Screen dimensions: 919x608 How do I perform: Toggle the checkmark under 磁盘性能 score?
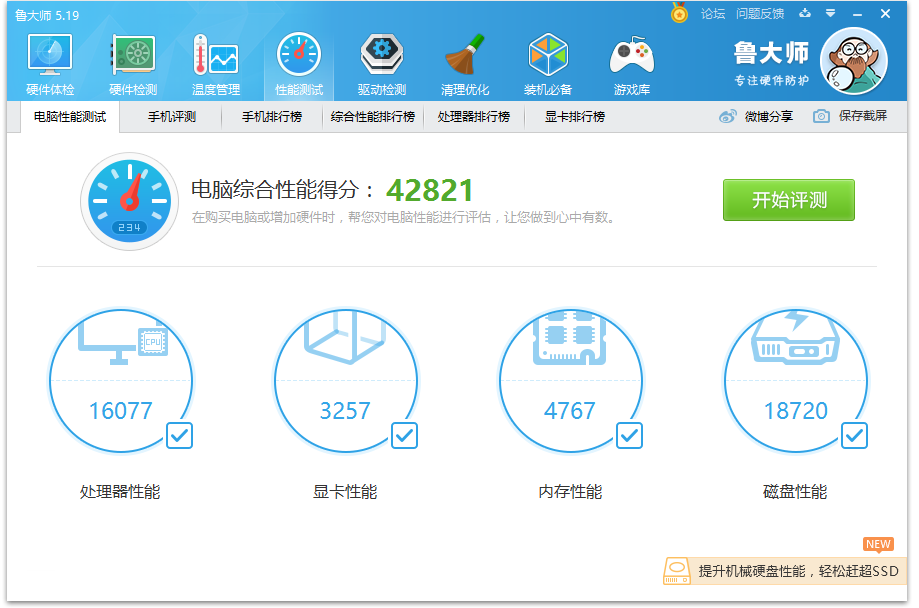point(853,436)
